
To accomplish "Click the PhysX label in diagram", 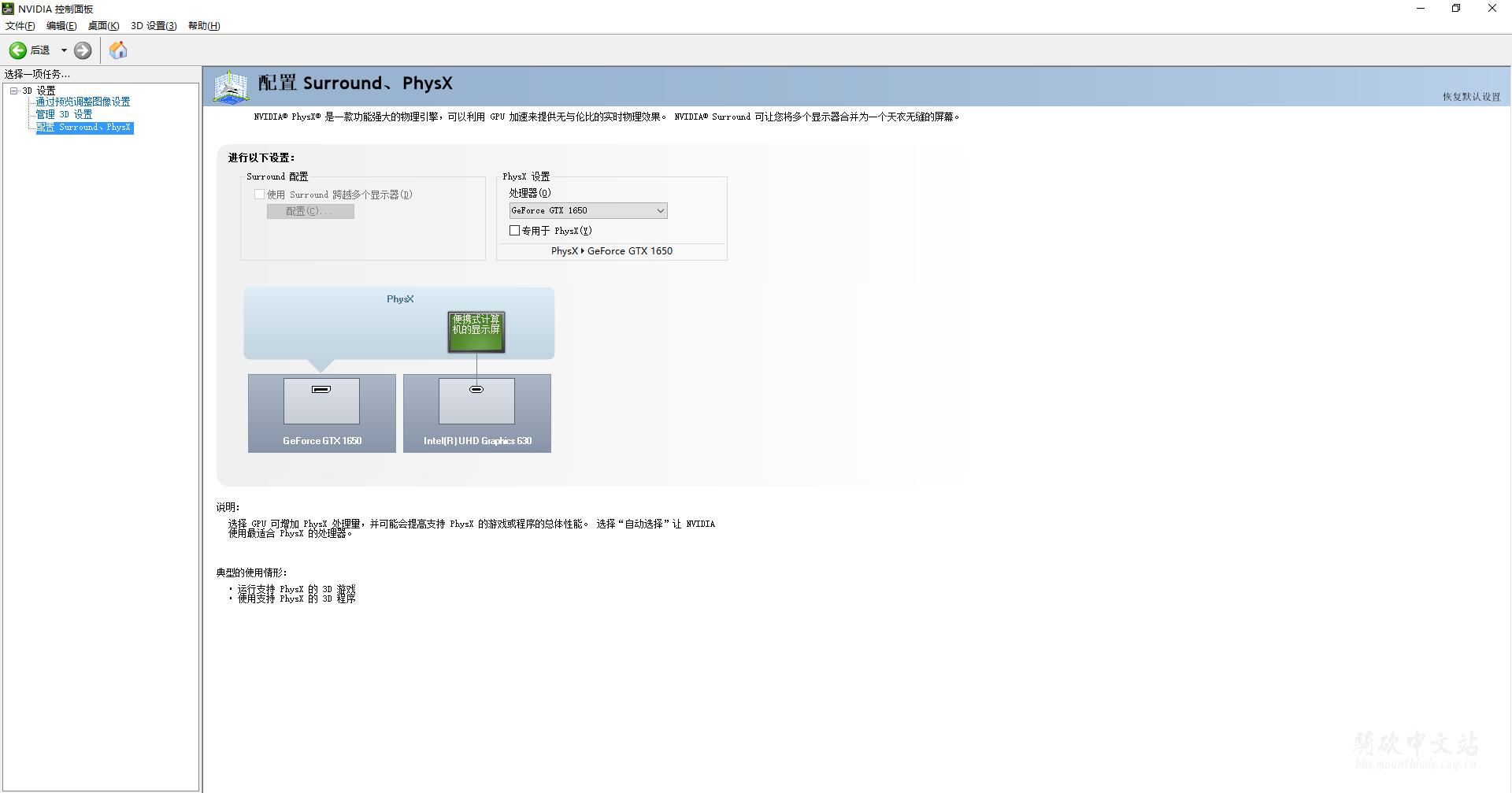I will [400, 299].
